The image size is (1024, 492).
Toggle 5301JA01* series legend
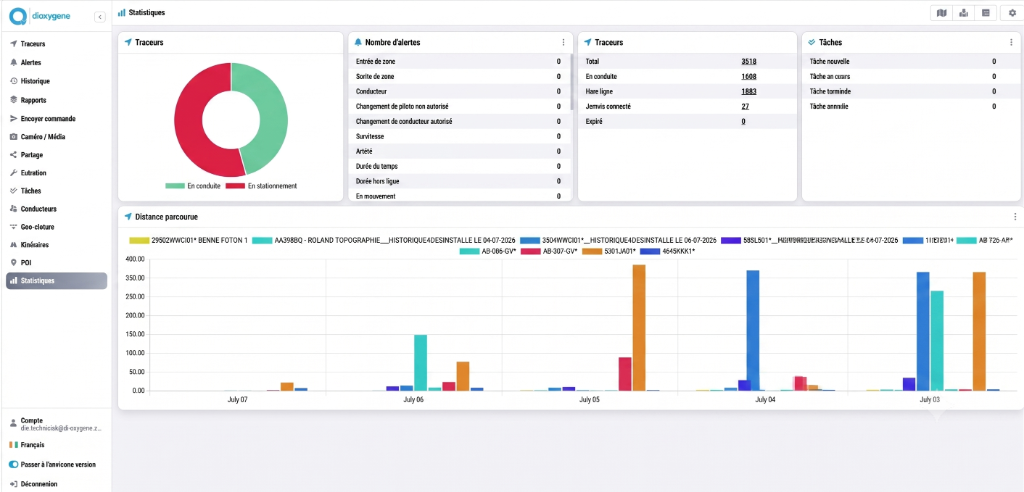(610, 251)
